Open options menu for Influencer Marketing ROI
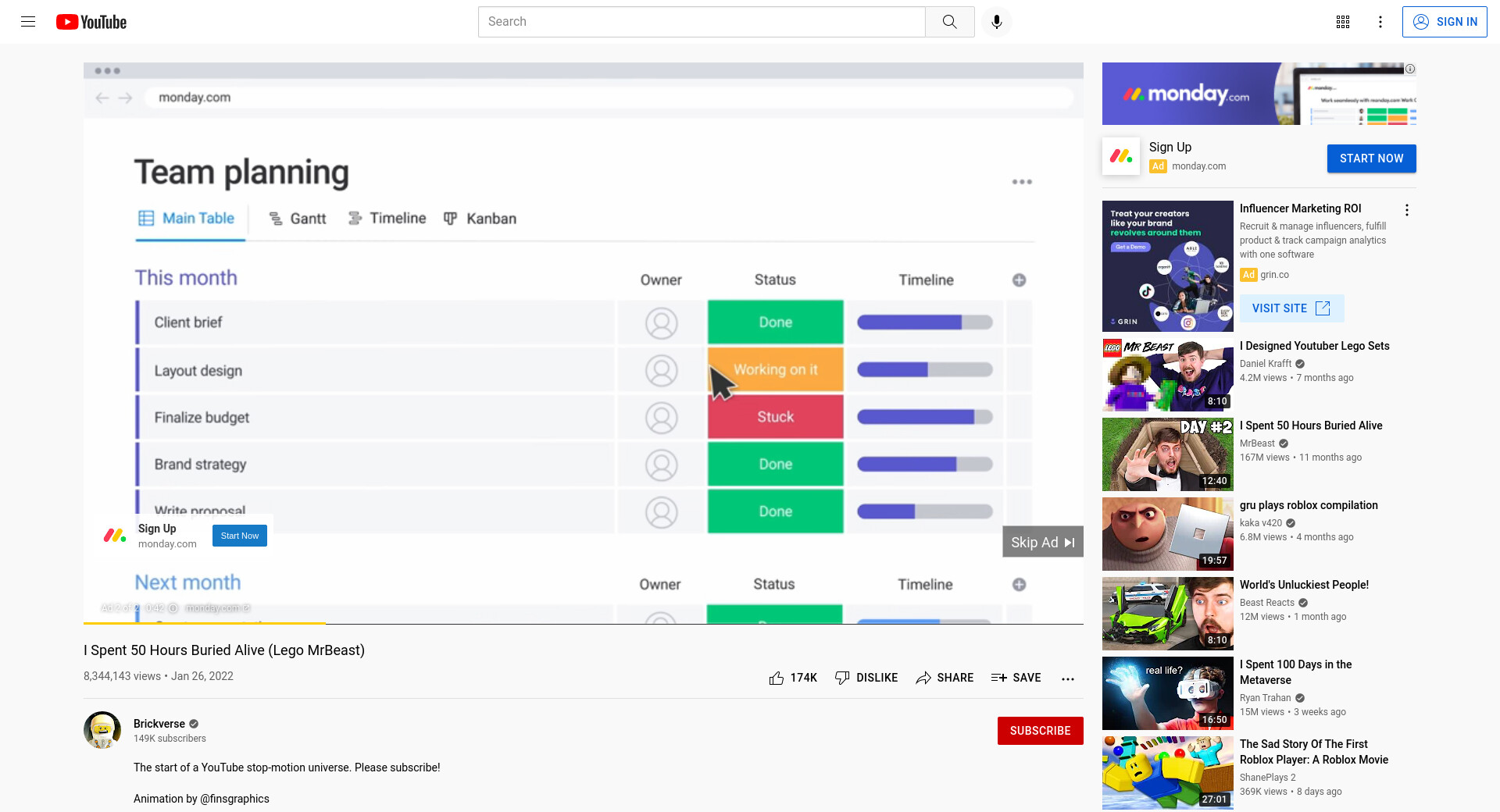Viewport: 1500px width, 812px height. tap(1407, 210)
